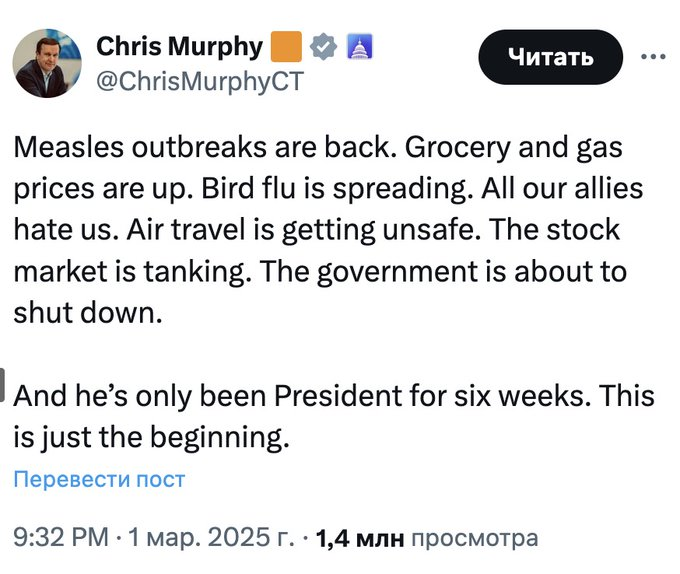Screen dimensions: 680x574
Task: Click the government building badge icon
Action: [x=357, y=46]
